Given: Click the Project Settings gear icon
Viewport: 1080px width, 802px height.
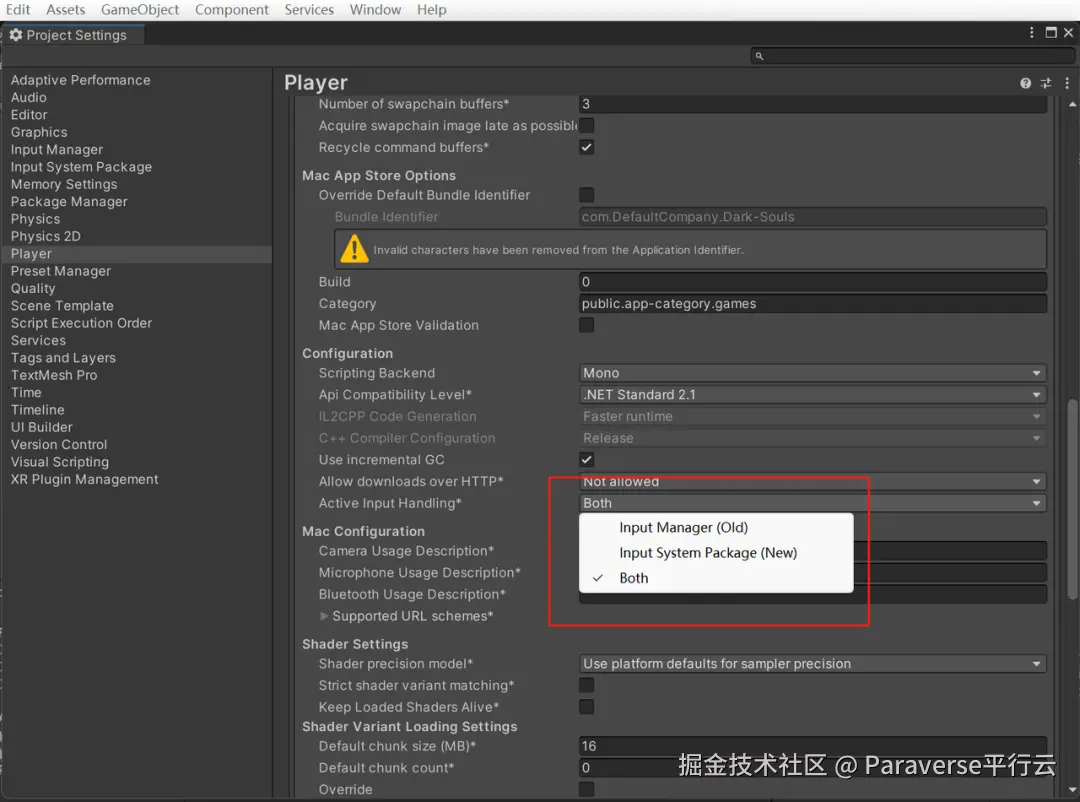Looking at the screenshot, I should (x=16, y=35).
